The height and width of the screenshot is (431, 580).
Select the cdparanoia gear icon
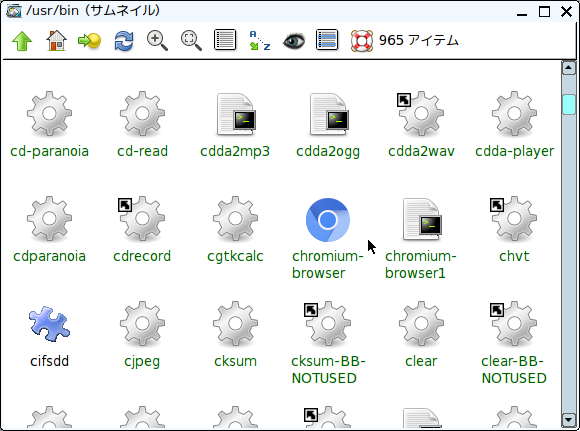coord(49,219)
